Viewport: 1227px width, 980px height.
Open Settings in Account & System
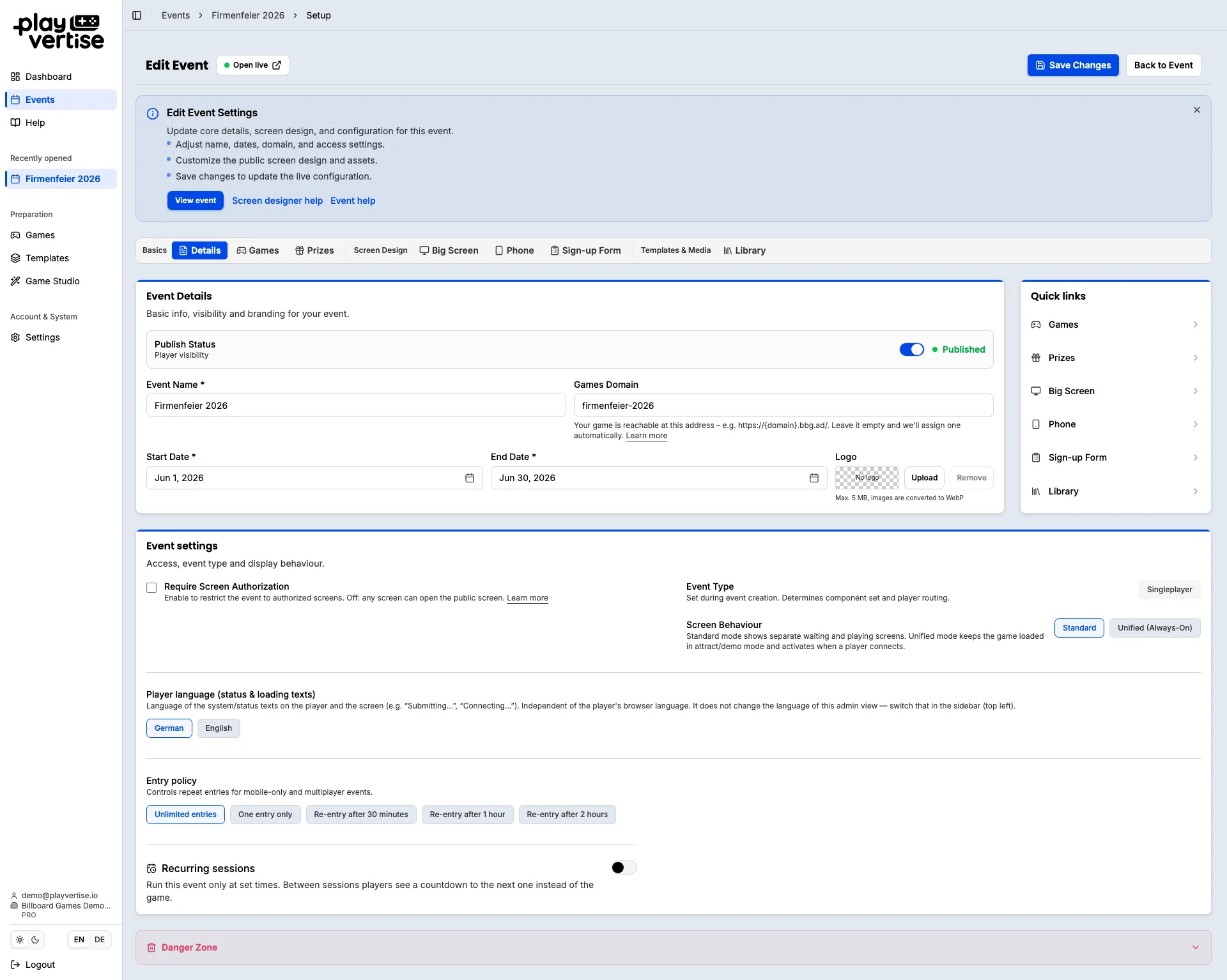pyautogui.click(x=61, y=337)
